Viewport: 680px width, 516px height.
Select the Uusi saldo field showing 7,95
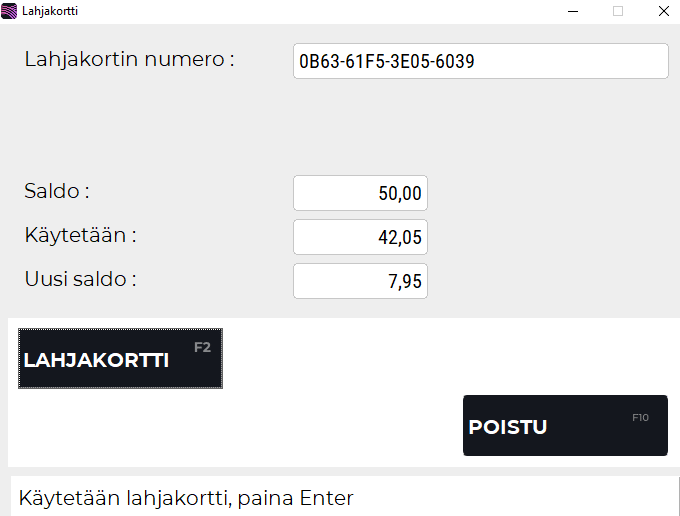(x=360, y=281)
